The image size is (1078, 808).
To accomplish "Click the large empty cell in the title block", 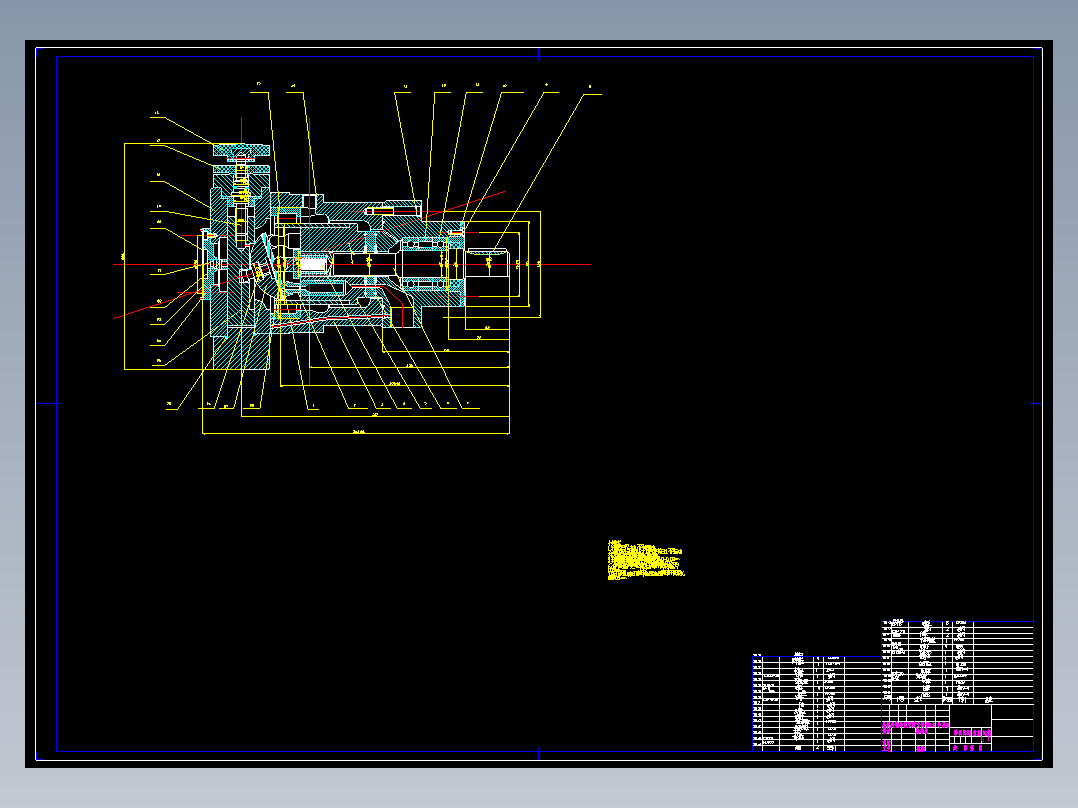I will [970, 717].
